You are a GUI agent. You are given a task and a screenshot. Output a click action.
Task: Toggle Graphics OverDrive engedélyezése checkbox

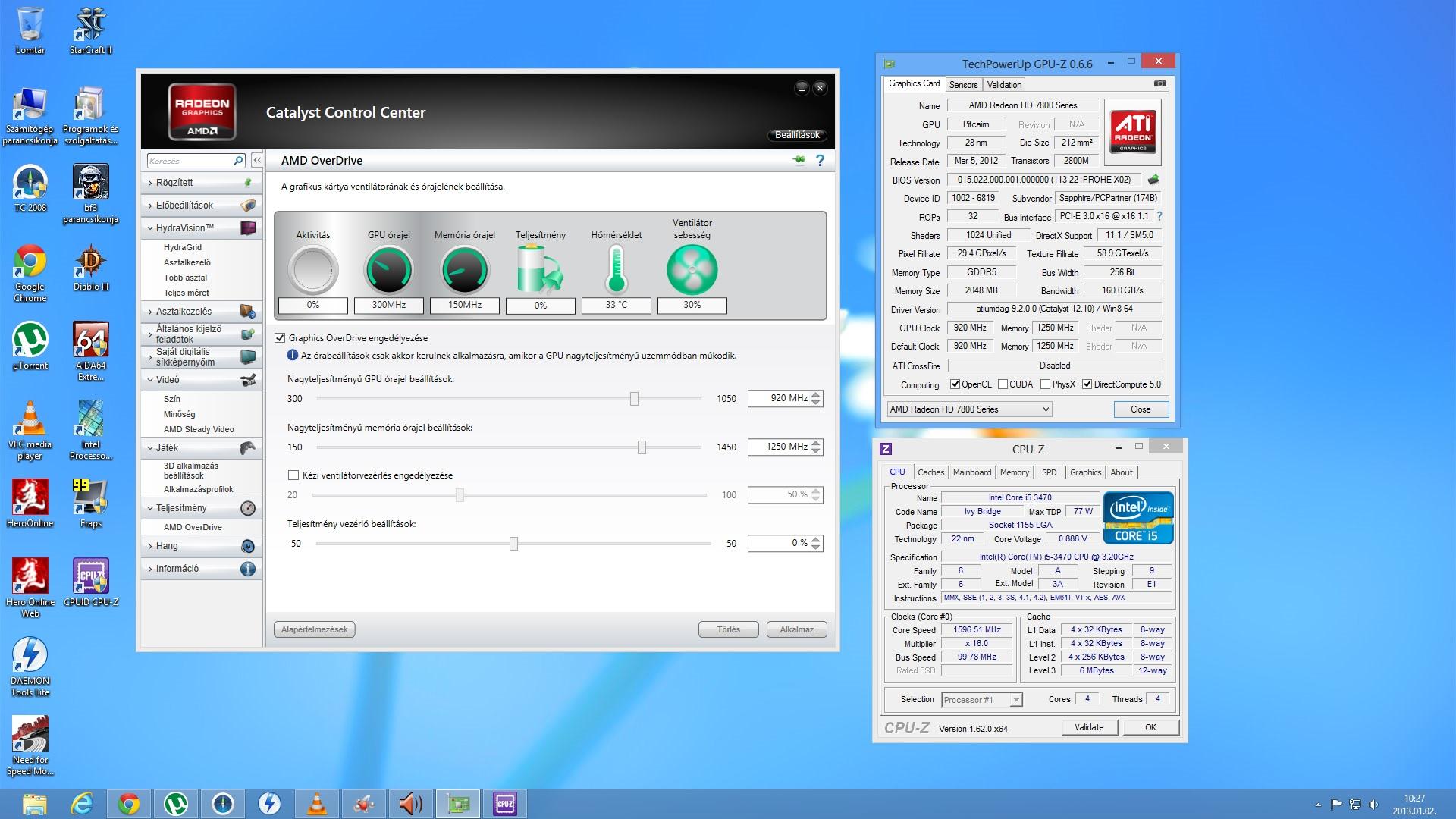280,338
